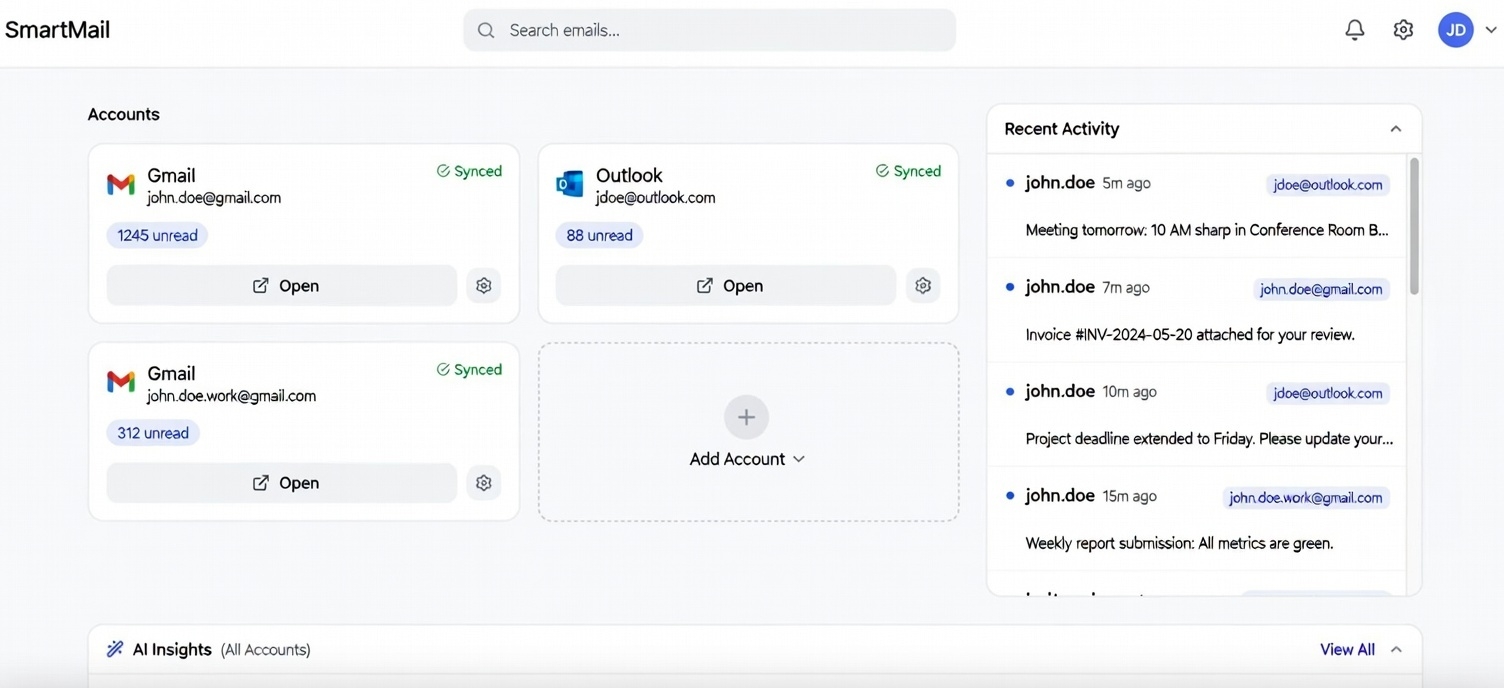Collapse the AI Insights section
1504x688 pixels.
[x=1396, y=650]
